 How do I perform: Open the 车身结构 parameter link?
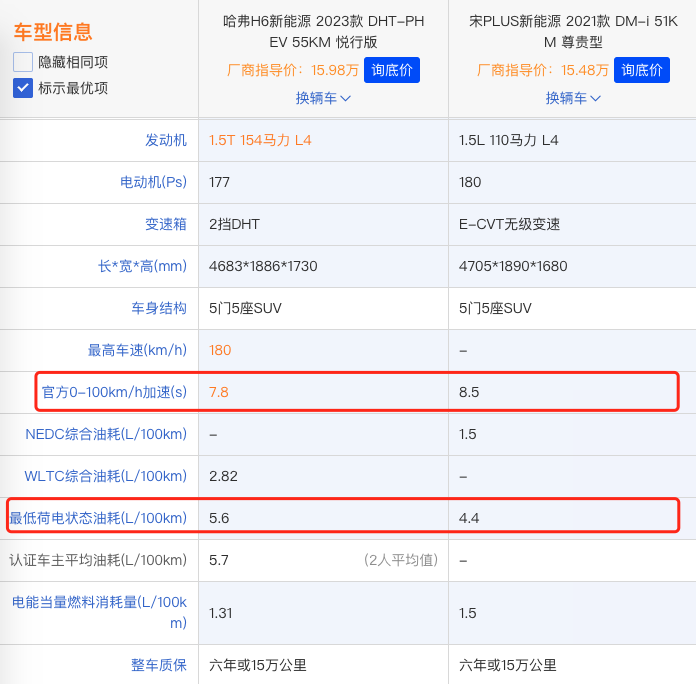(x=158, y=308)
